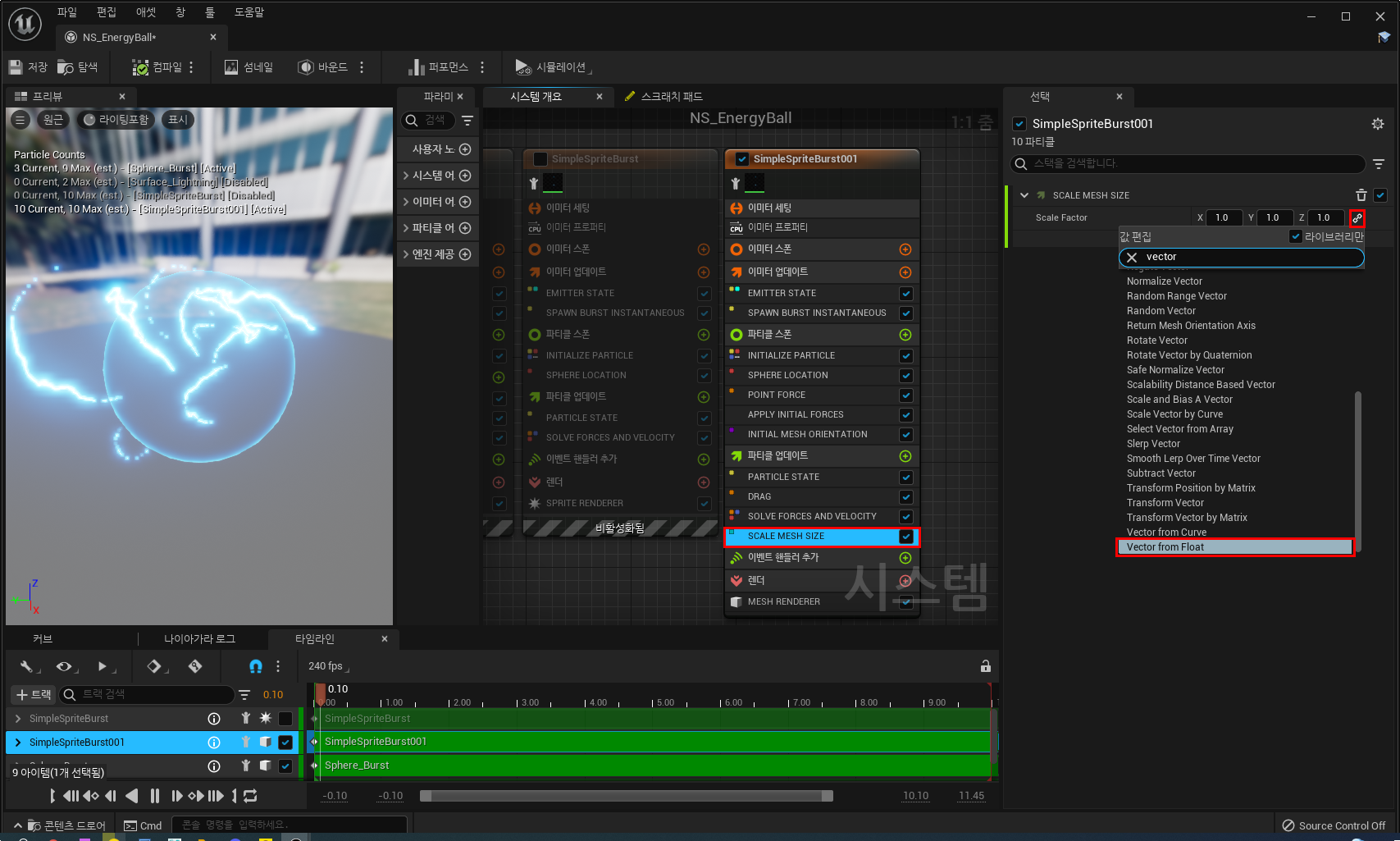
Task: Click the function list vertical scrollbar
Action: pyautogui.click(x=1358, y=472)
